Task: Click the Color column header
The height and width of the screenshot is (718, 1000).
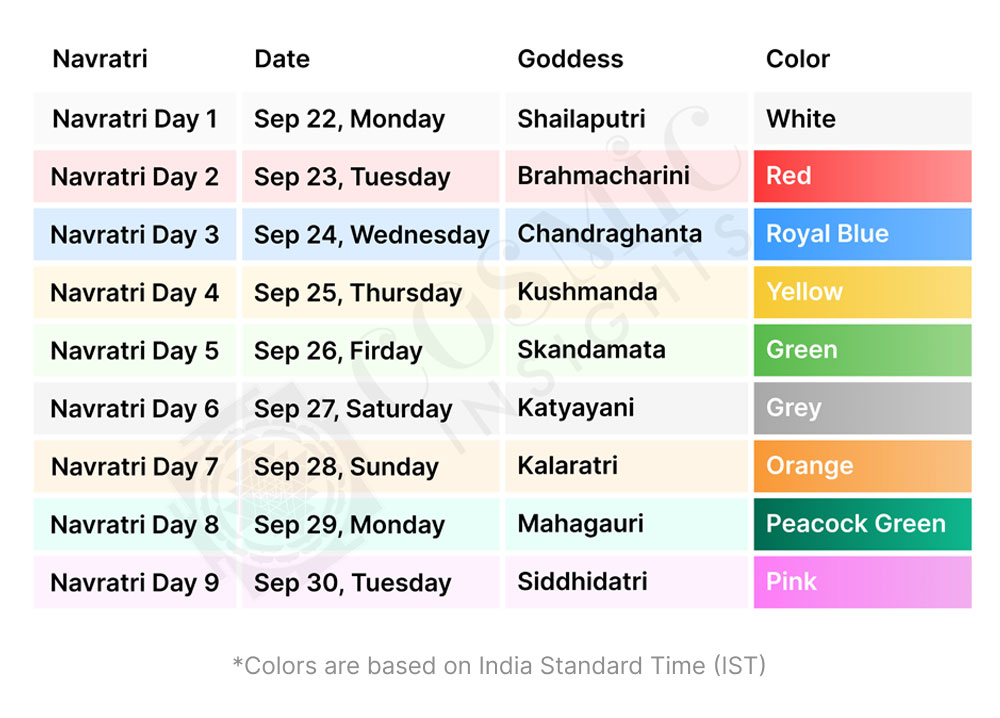Action: [798, 59]
